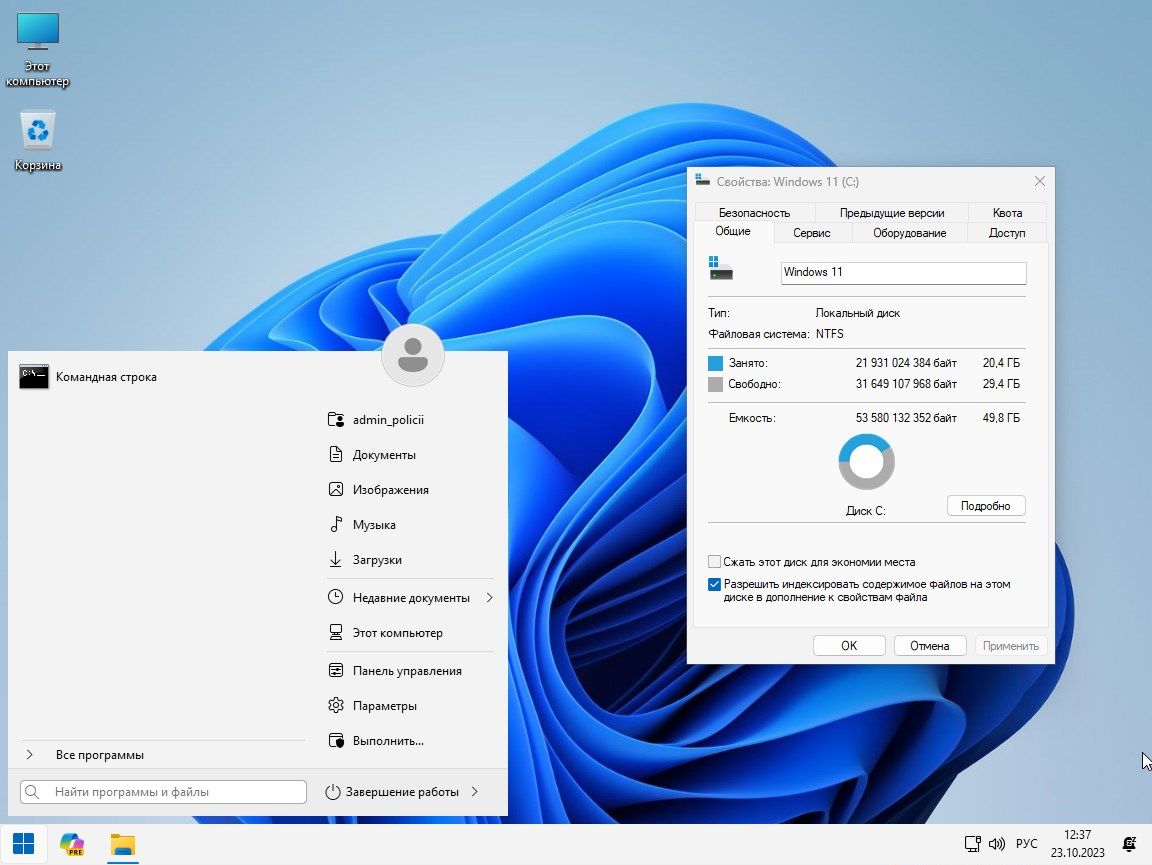Click the 21 931 024 384 байт value
The height and width of the screenshot is (865, 1152).
click(x=906, y=363)
